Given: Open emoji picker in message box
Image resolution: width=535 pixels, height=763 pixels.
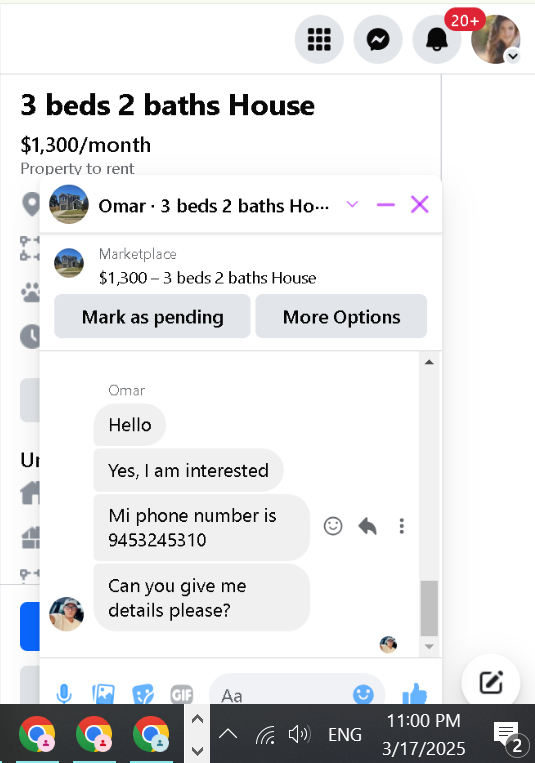Looking at the screenshot, I should 363,694.
